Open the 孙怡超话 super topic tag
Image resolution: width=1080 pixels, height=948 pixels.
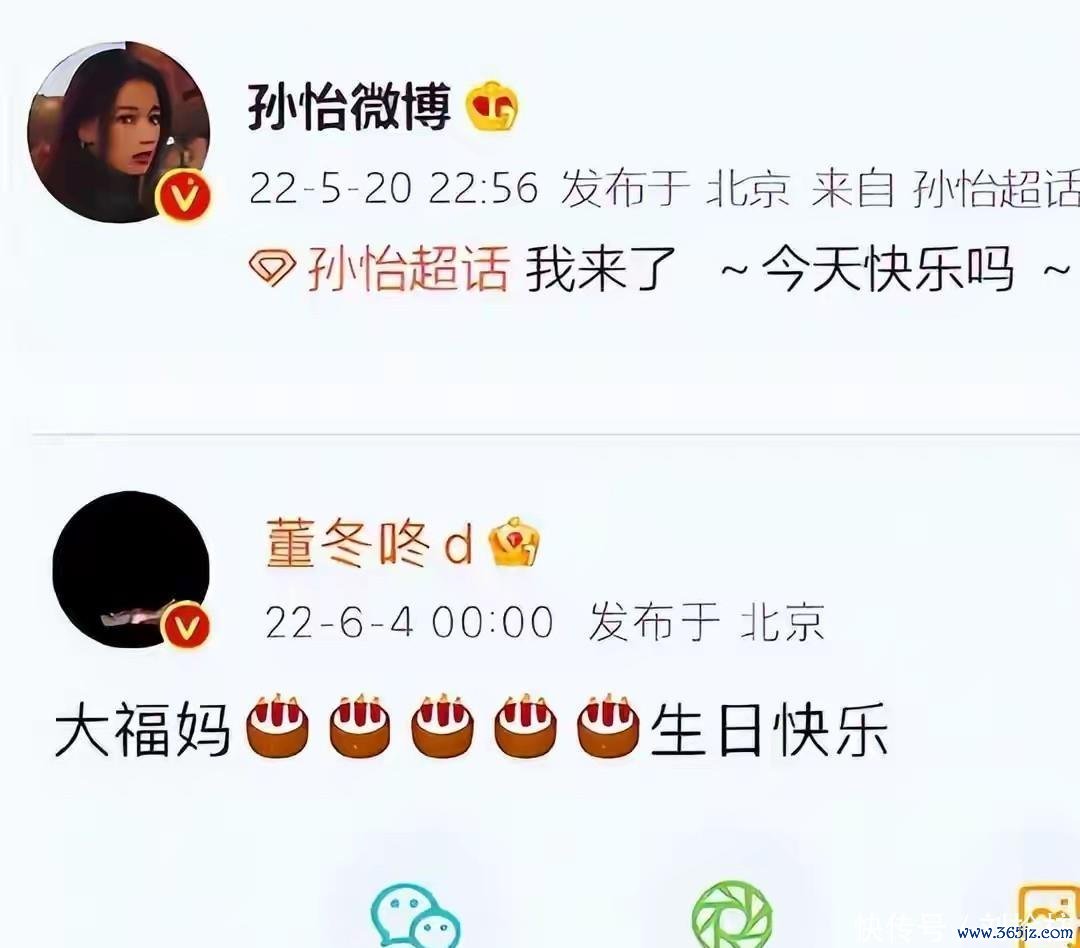(408, 269)
